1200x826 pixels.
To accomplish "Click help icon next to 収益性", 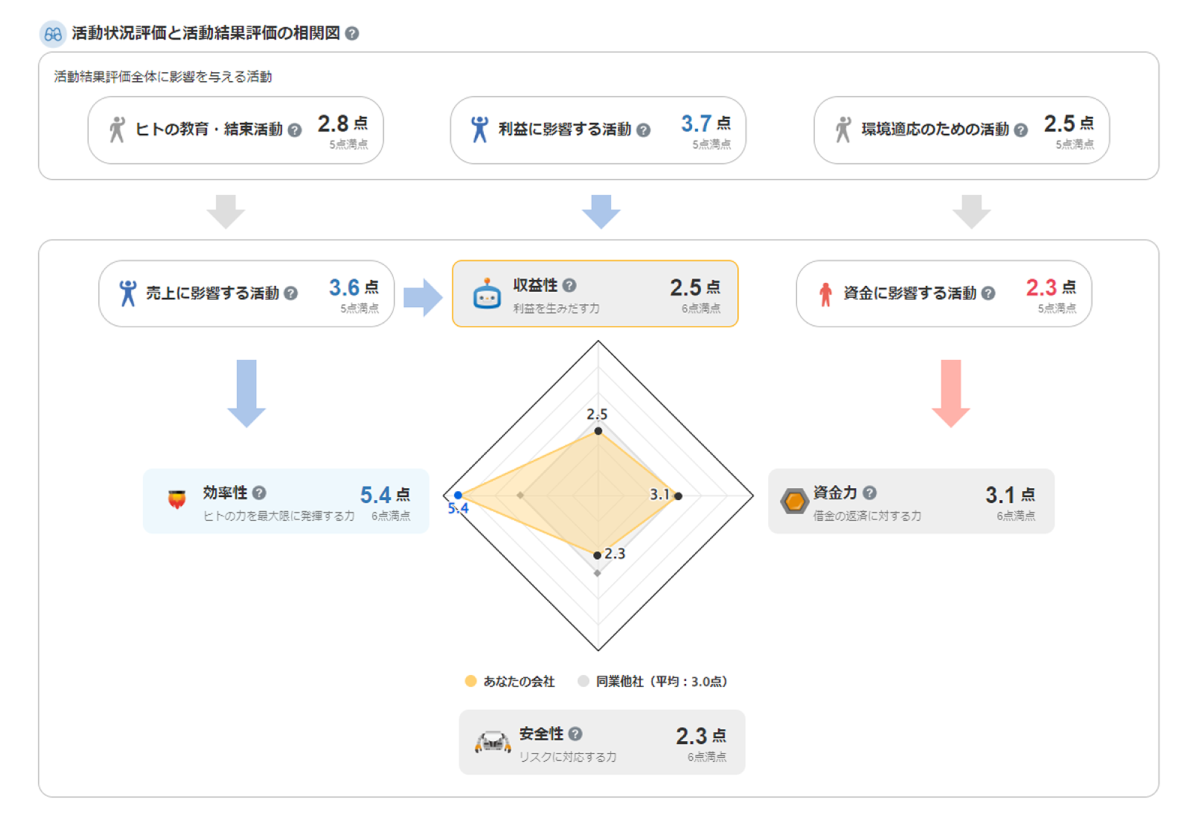I will [x=570, y=285].
